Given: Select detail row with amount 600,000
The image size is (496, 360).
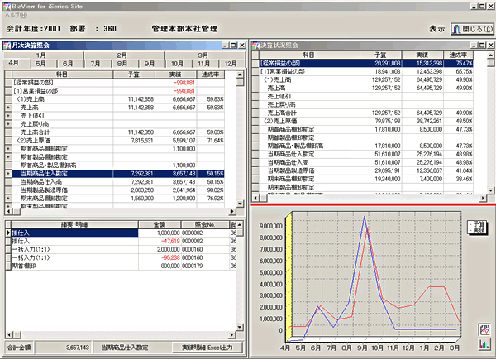Looking at the screenshot, I should coord(121,266).
